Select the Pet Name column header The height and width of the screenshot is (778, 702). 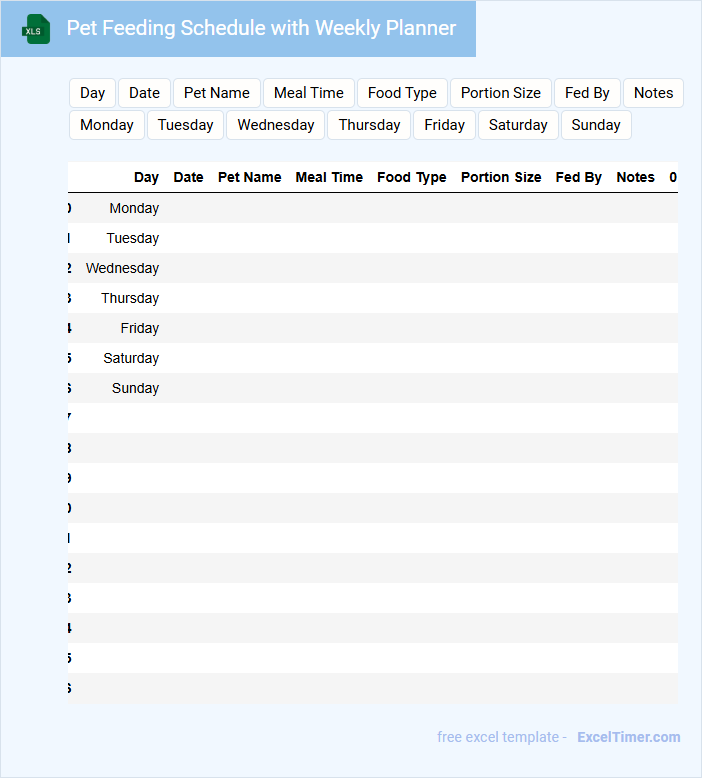[250, 177]
